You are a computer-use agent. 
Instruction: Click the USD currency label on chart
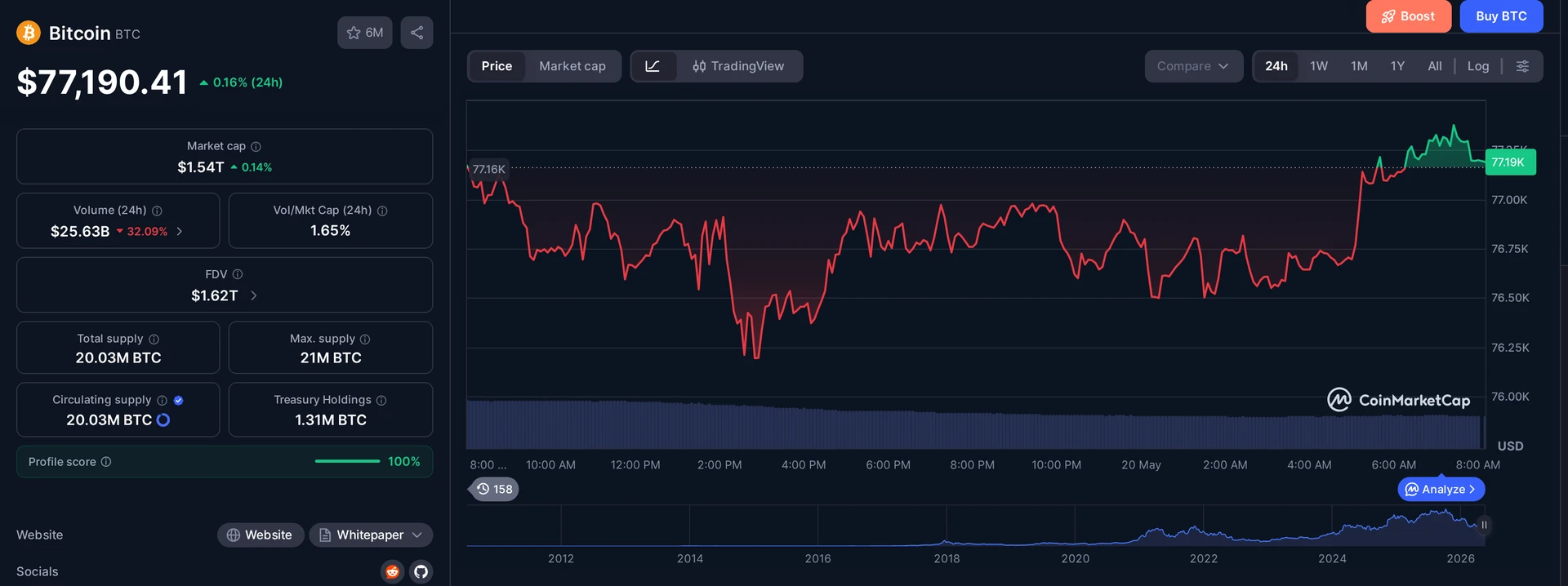pos(1510,446)
